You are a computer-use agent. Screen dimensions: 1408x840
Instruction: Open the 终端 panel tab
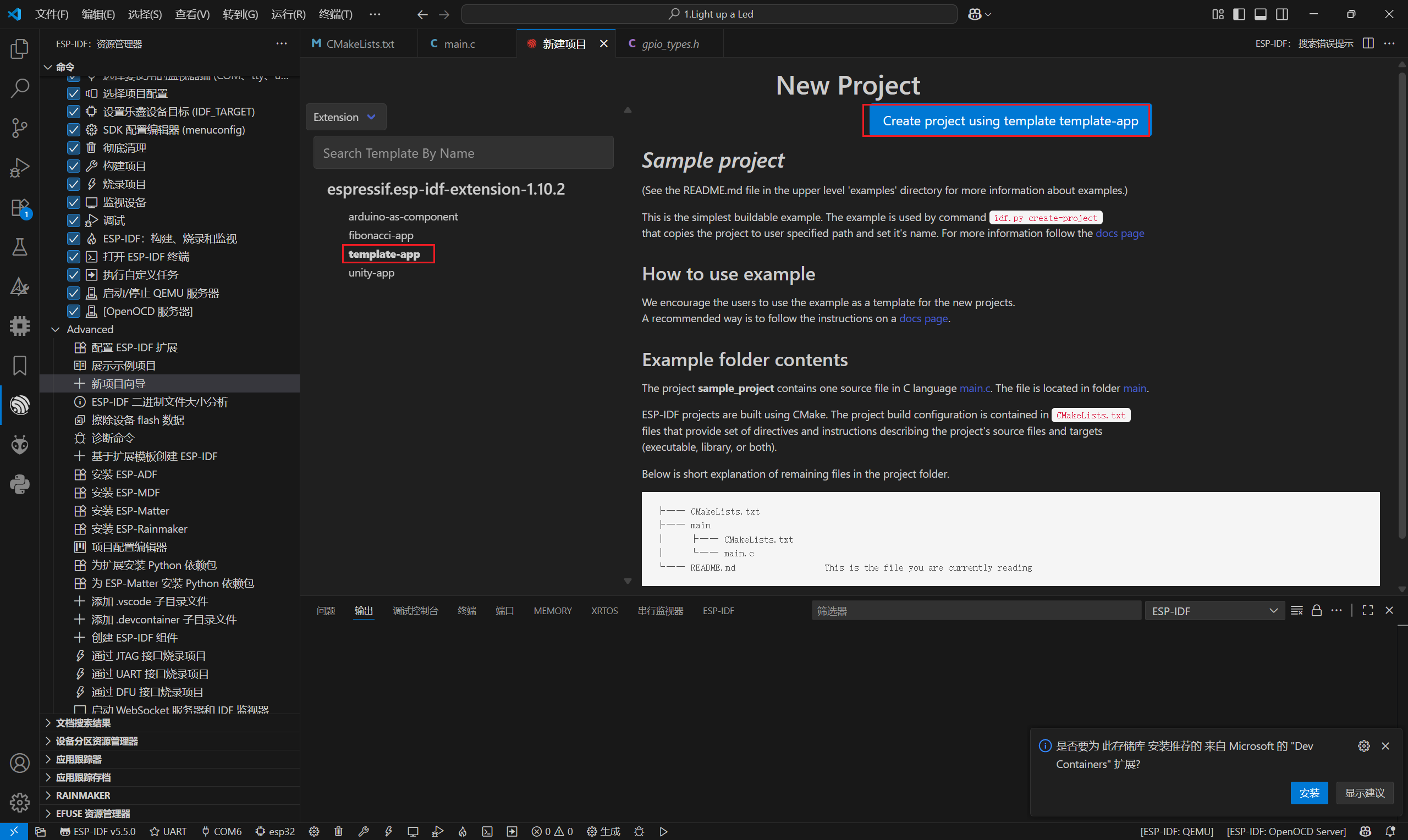point(466,611)
